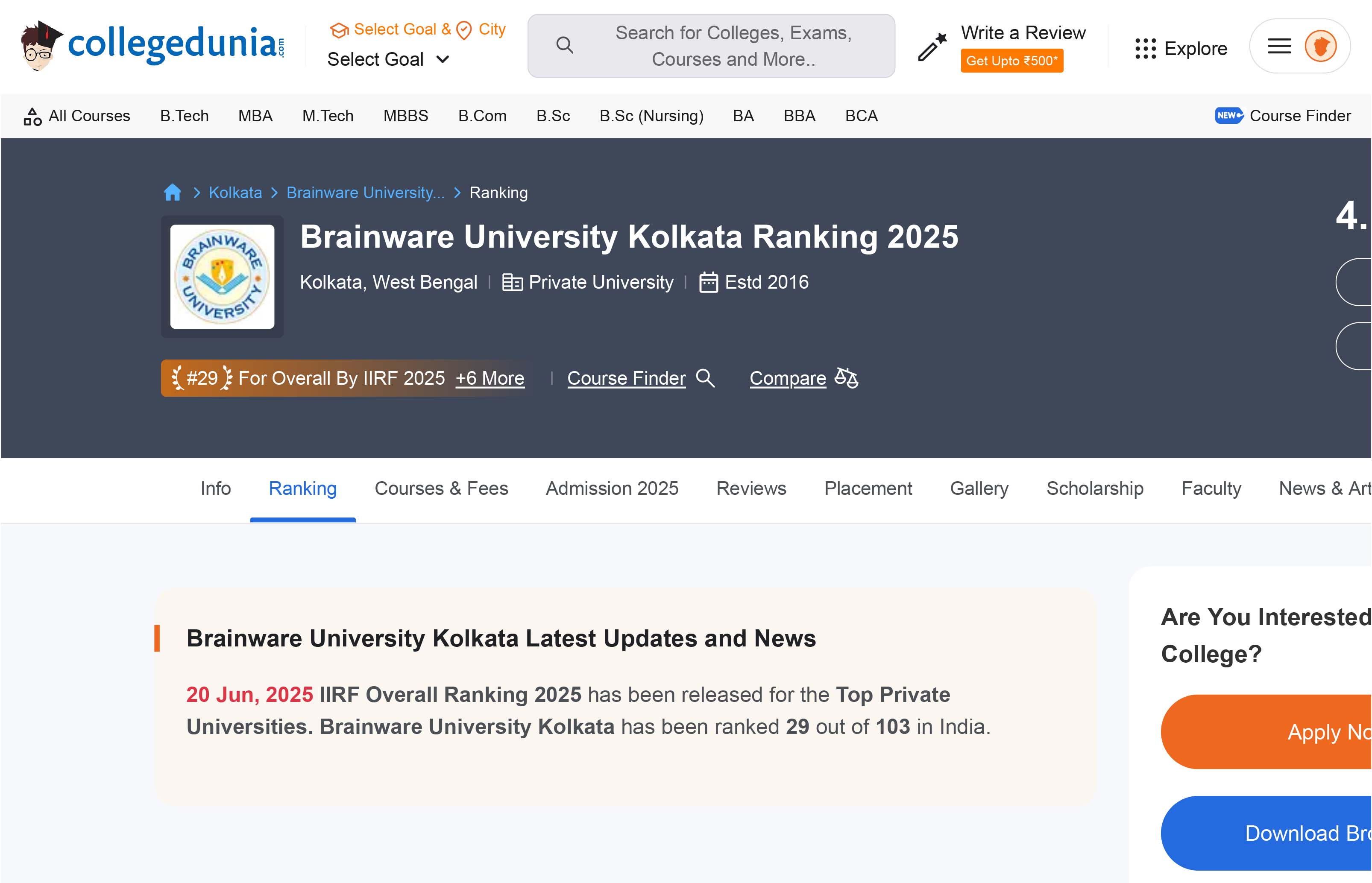Screen dimensions: 1372x883
Task: Select BCA in the course menu
Action: (x=862, y=116)
